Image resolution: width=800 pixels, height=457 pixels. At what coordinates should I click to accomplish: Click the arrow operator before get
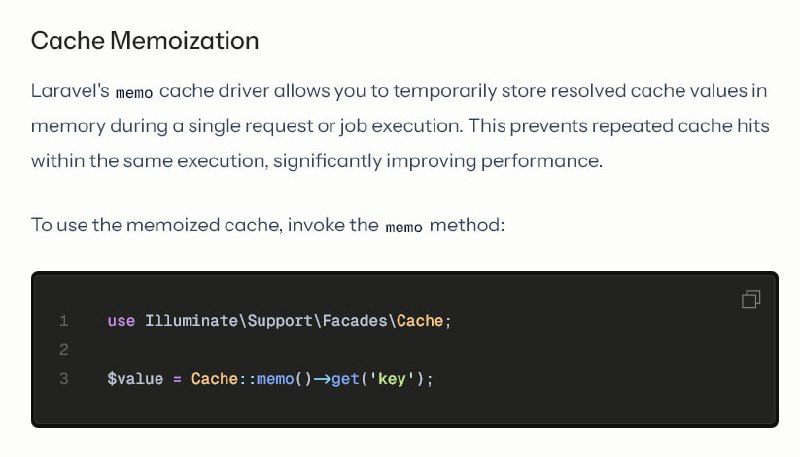321,379
